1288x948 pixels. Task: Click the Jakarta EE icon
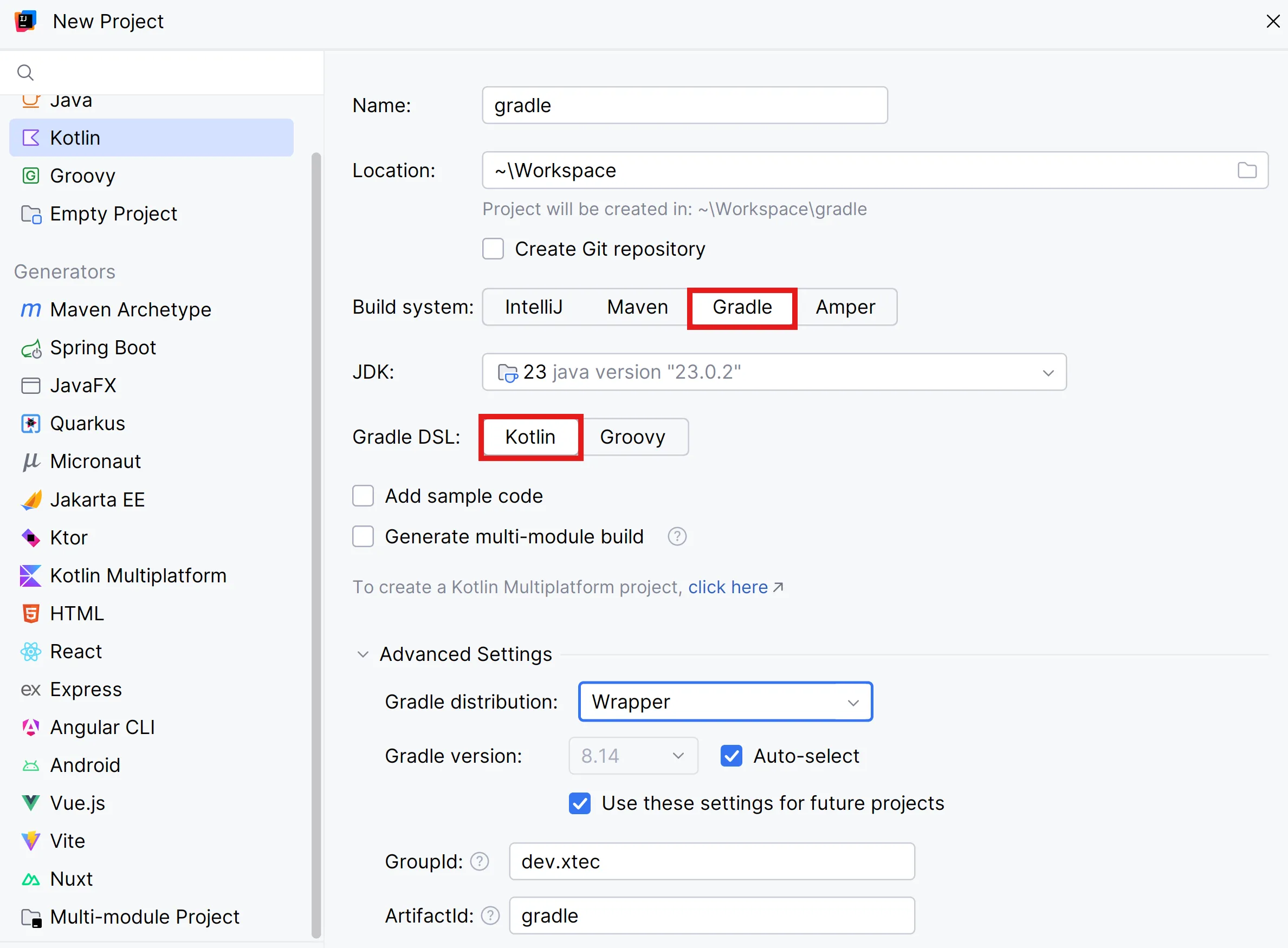pos(31,500)
